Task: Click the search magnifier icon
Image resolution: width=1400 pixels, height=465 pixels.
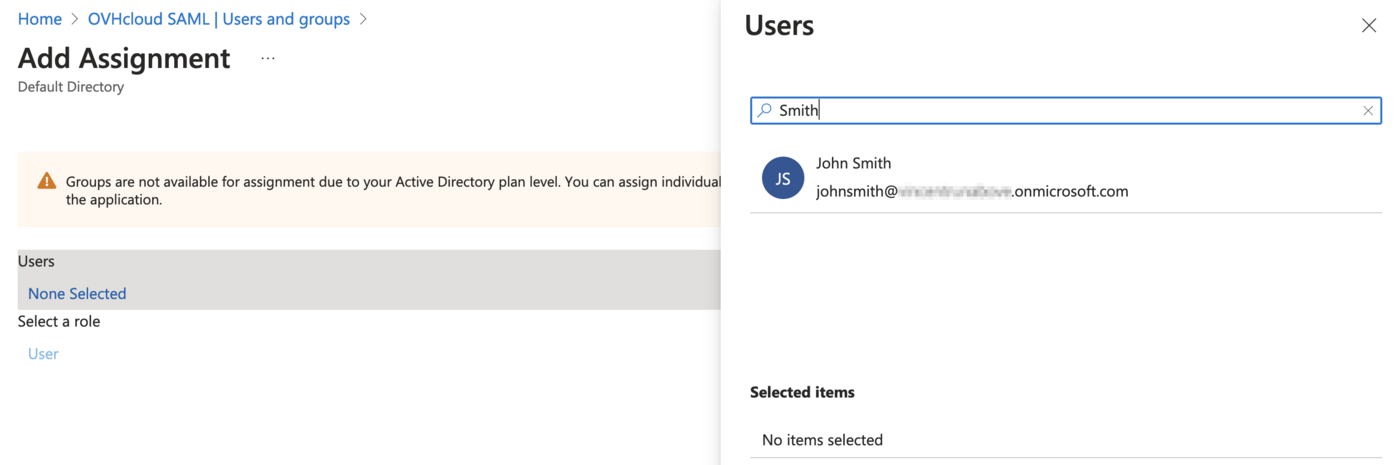Action: pyautogui.click(x=765, y=110)
